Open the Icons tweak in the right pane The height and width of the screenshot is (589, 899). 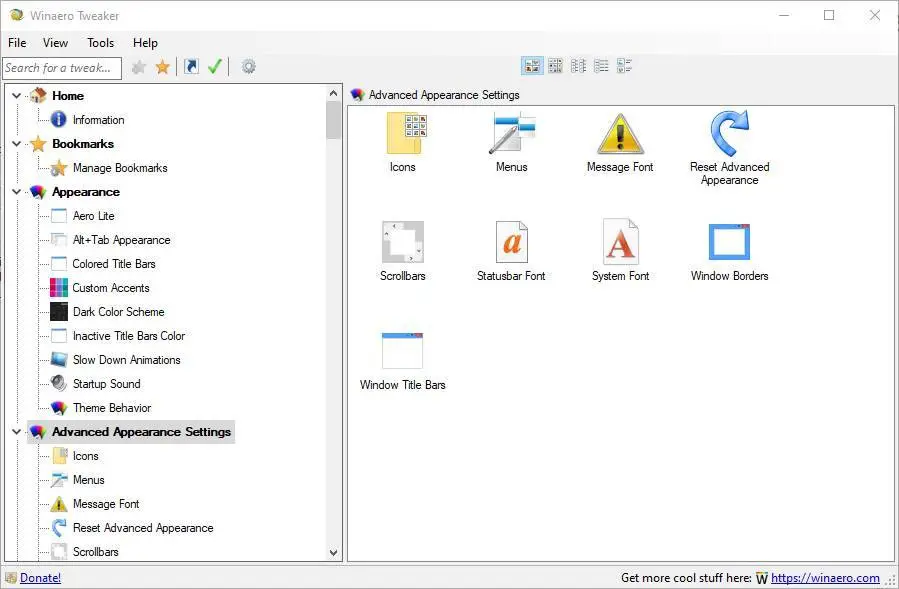tap(403, 142)
